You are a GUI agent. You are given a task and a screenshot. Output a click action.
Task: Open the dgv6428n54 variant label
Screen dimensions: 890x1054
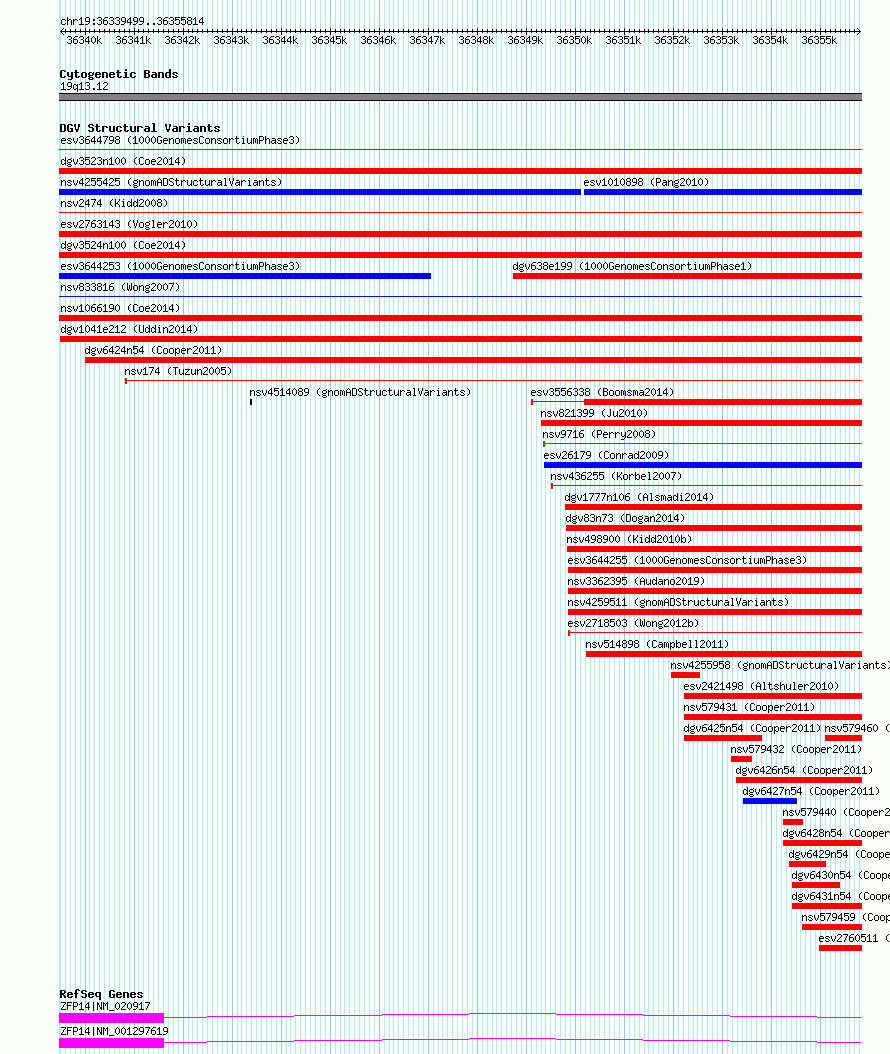(836, 834)
